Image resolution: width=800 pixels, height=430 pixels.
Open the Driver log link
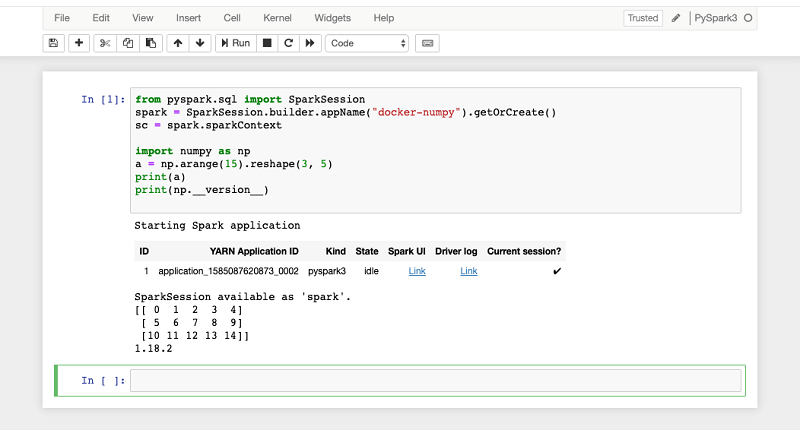pyautogui.click(x=468, y=271)
